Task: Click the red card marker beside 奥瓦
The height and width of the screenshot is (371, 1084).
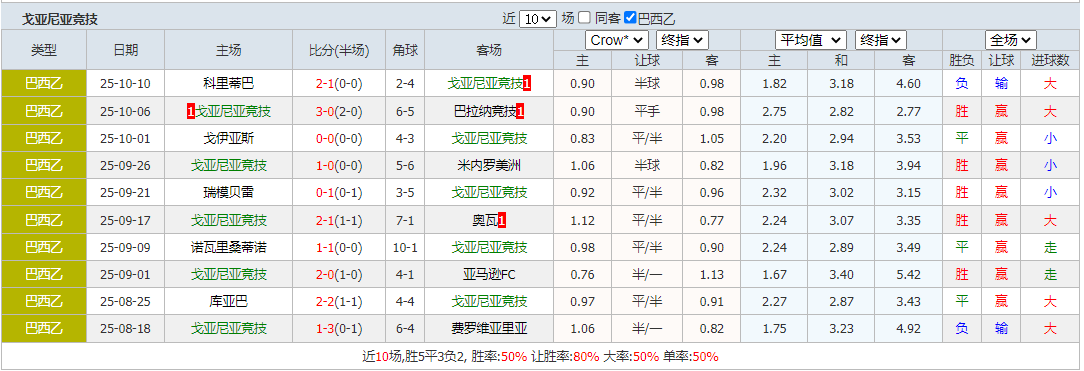Action: (502, 220)
